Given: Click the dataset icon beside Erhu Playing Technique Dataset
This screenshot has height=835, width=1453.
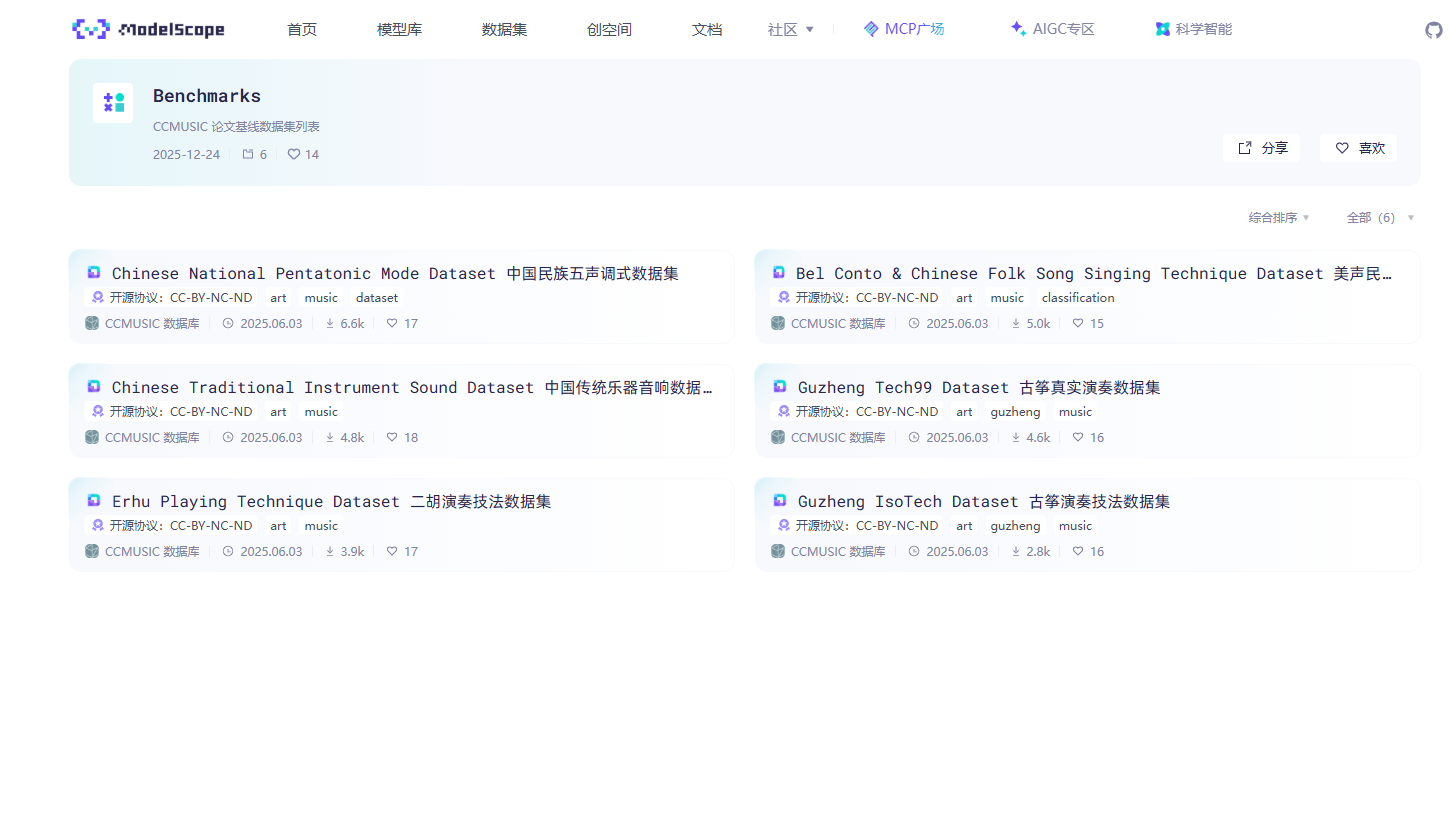Looking at the screenshot, I should coord(93,500).
